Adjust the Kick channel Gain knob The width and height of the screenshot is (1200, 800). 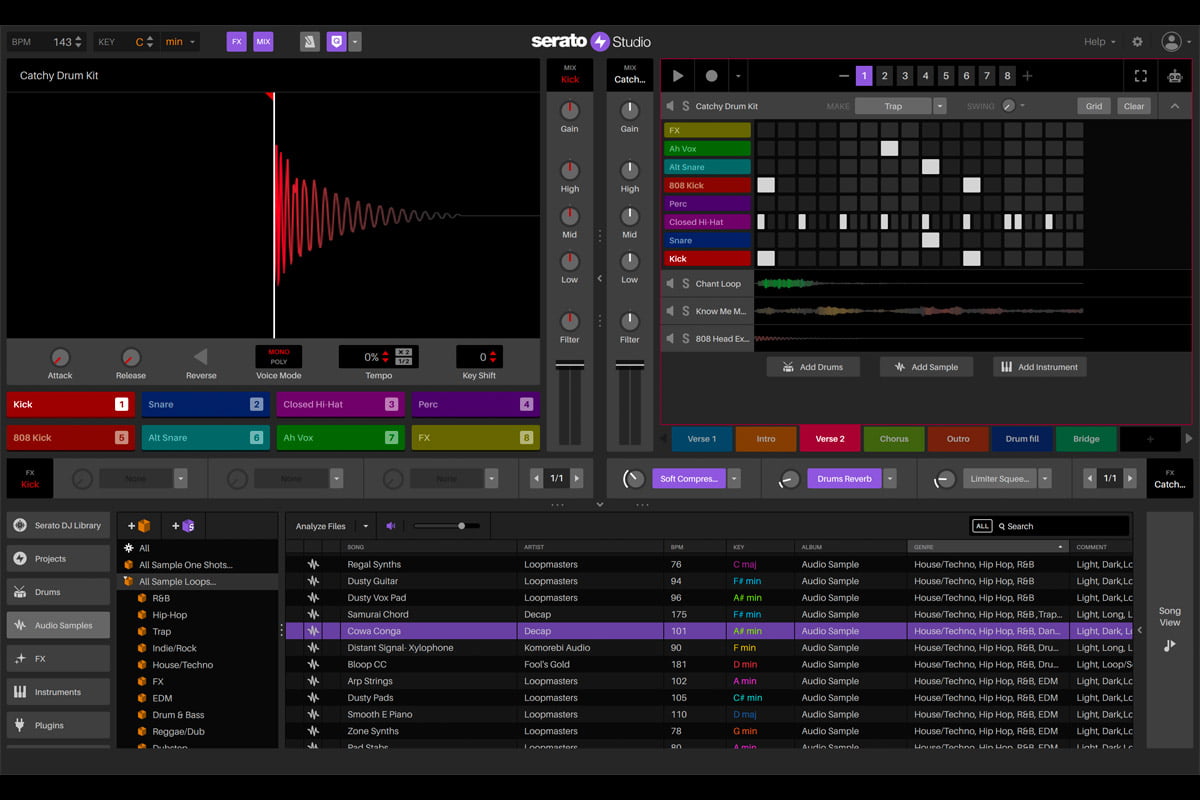click(570, 110)
